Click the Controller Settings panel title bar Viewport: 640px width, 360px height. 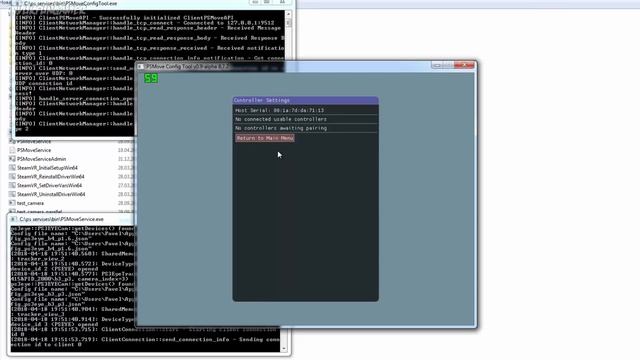coord(305,100)
